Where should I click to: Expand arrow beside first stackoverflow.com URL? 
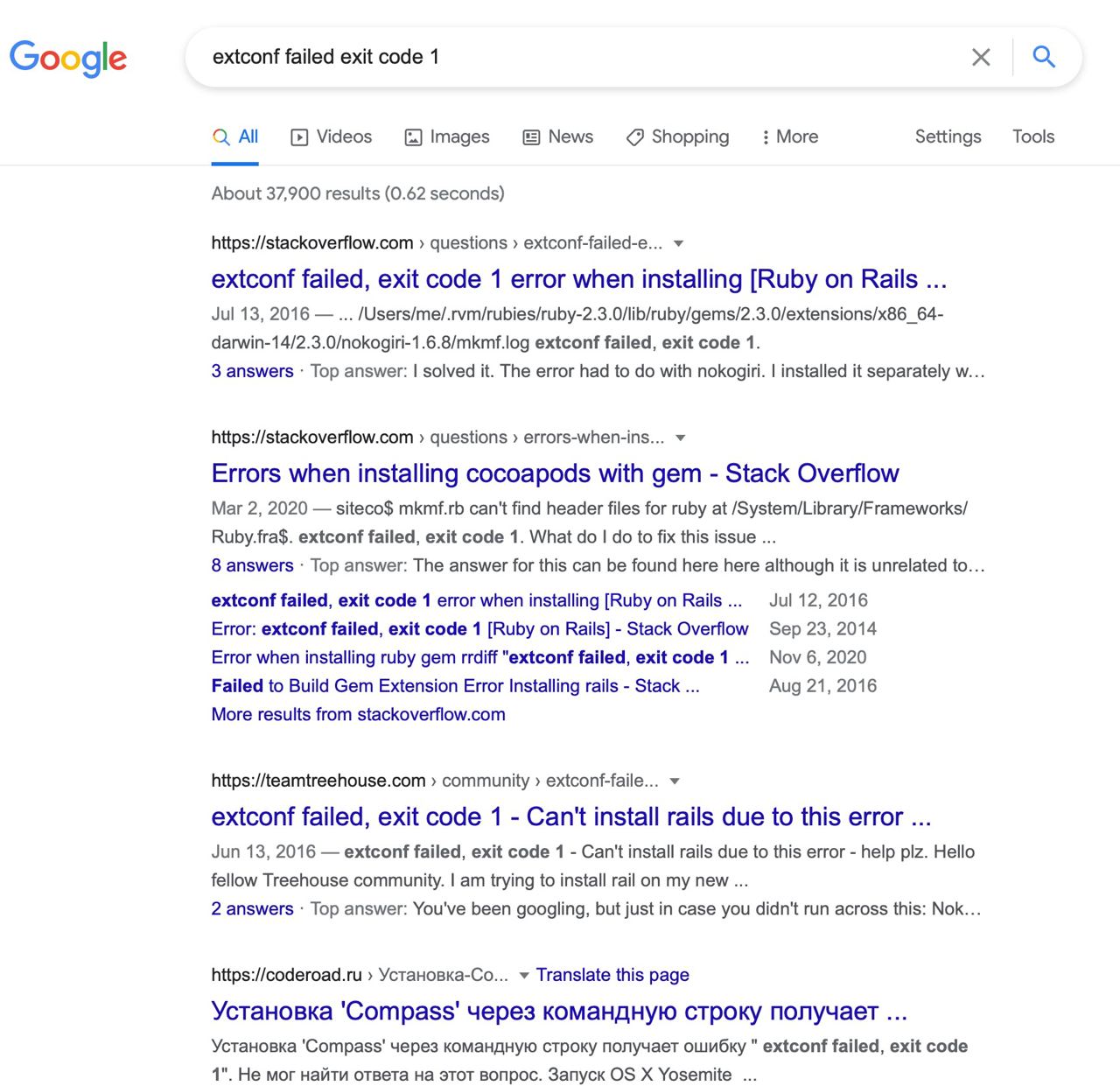(678, 243)
